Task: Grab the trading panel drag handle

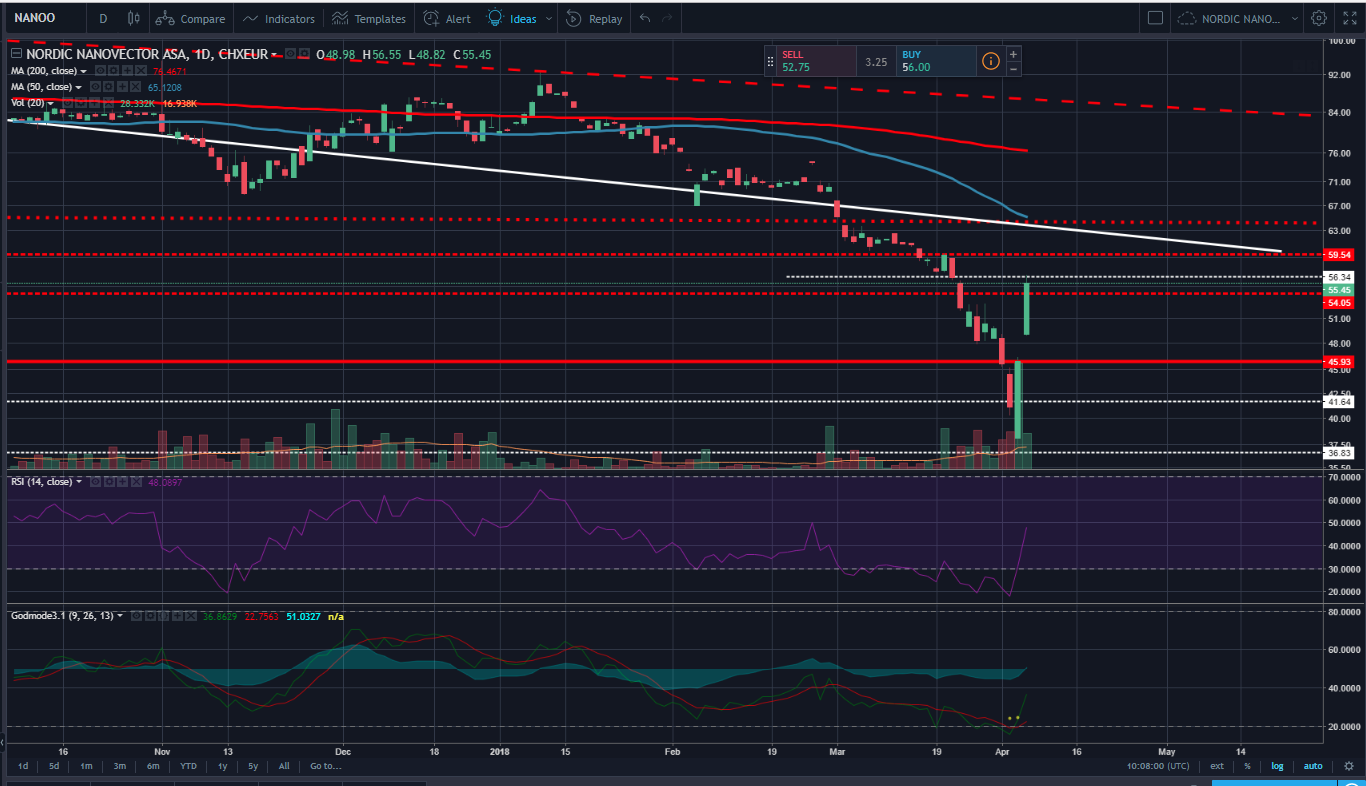Action: [770, 61]
